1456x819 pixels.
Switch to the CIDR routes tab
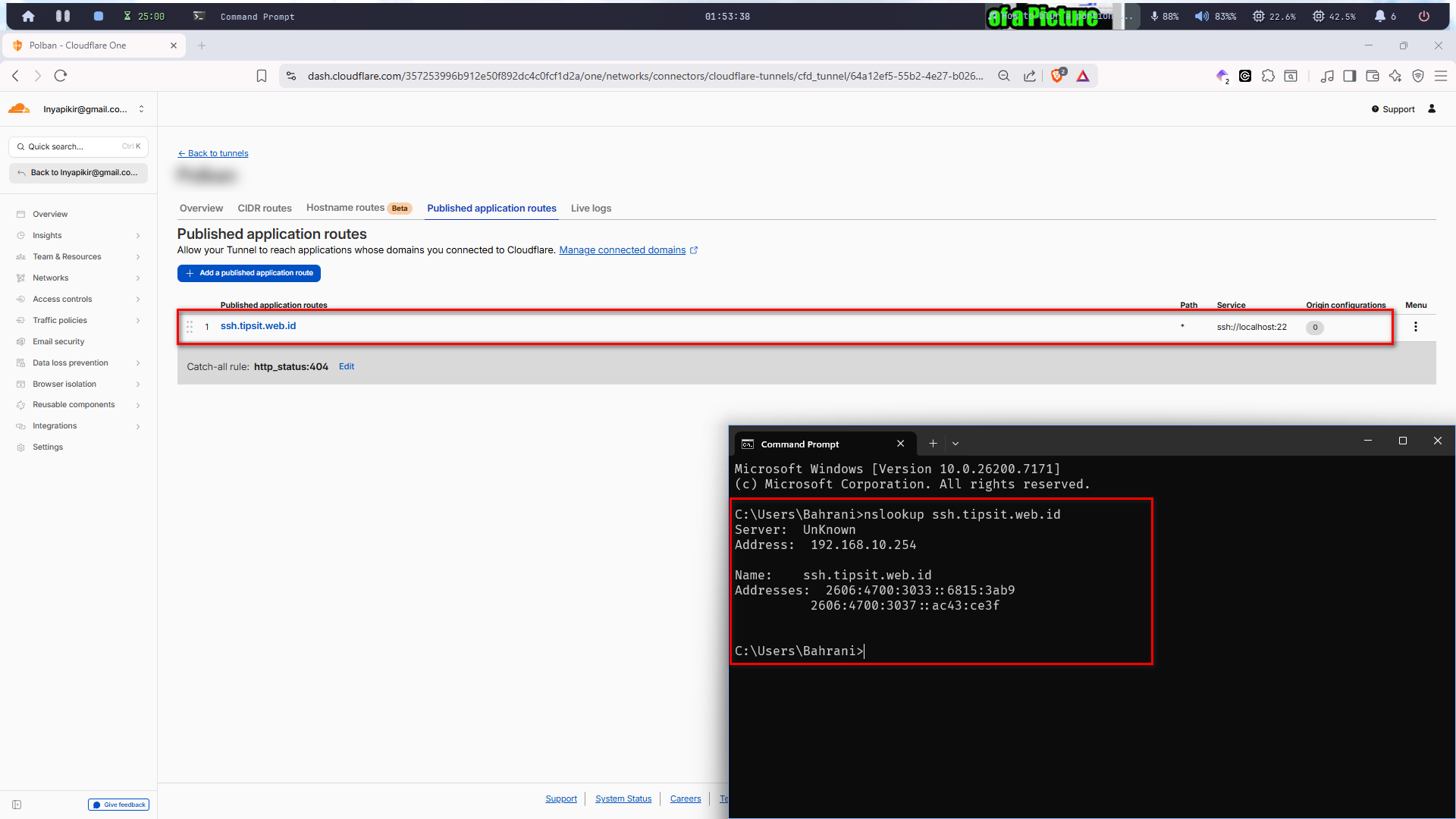pyautogui.click(x=265, y=209)
